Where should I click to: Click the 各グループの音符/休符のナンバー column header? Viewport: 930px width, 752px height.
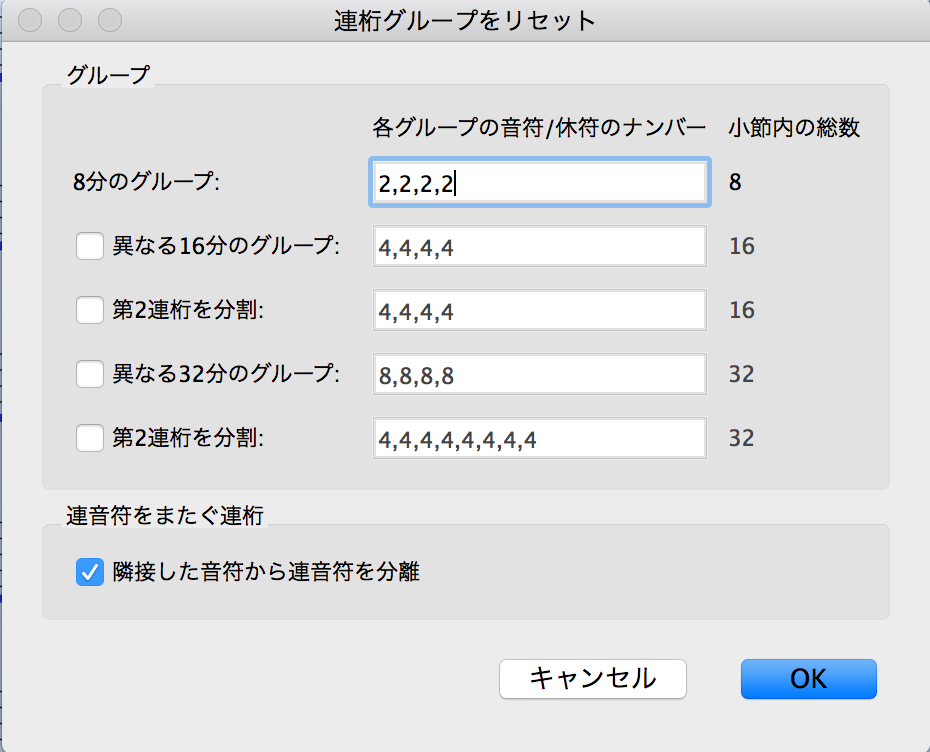tap(539, 128)
